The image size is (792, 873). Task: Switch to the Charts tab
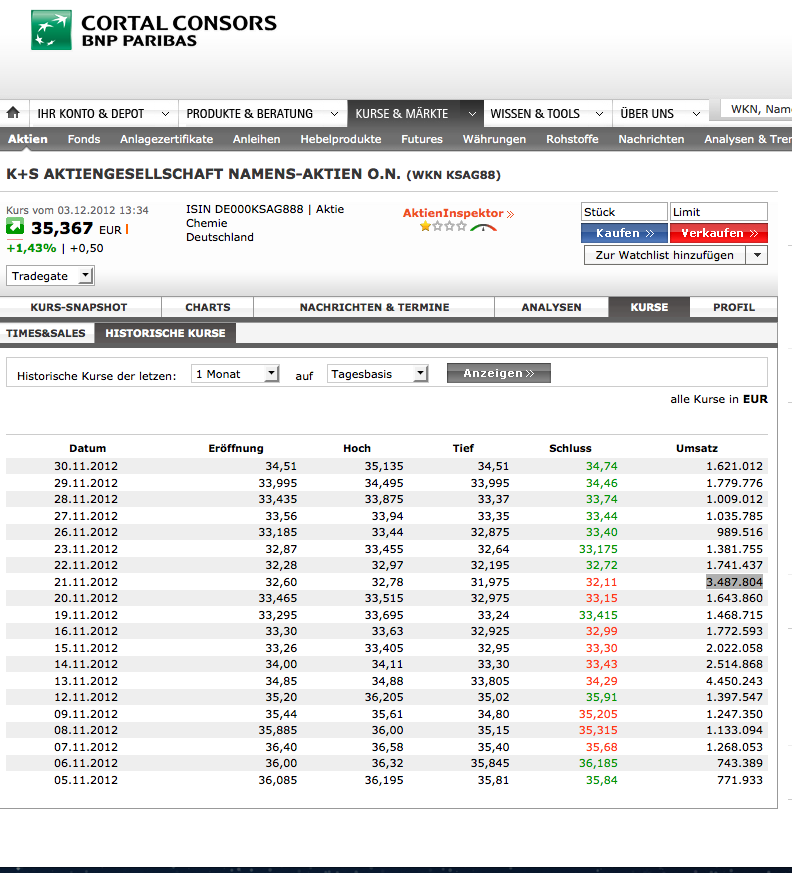point(208,307)
